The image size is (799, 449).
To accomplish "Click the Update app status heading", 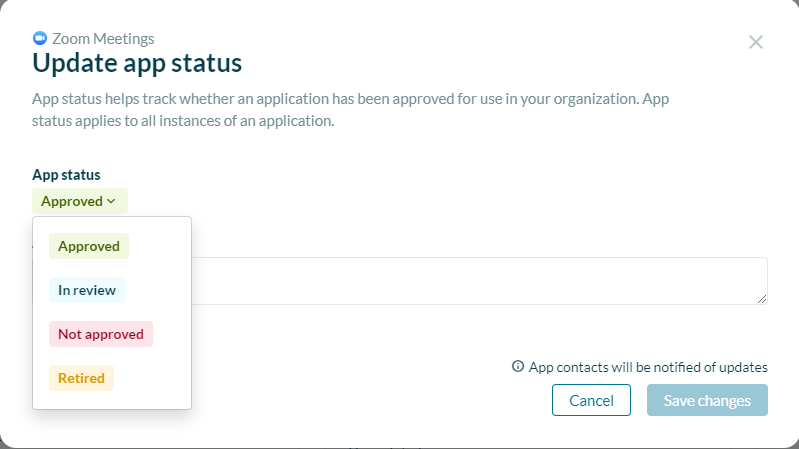I will pyautogui.click(x=137, y=63).
